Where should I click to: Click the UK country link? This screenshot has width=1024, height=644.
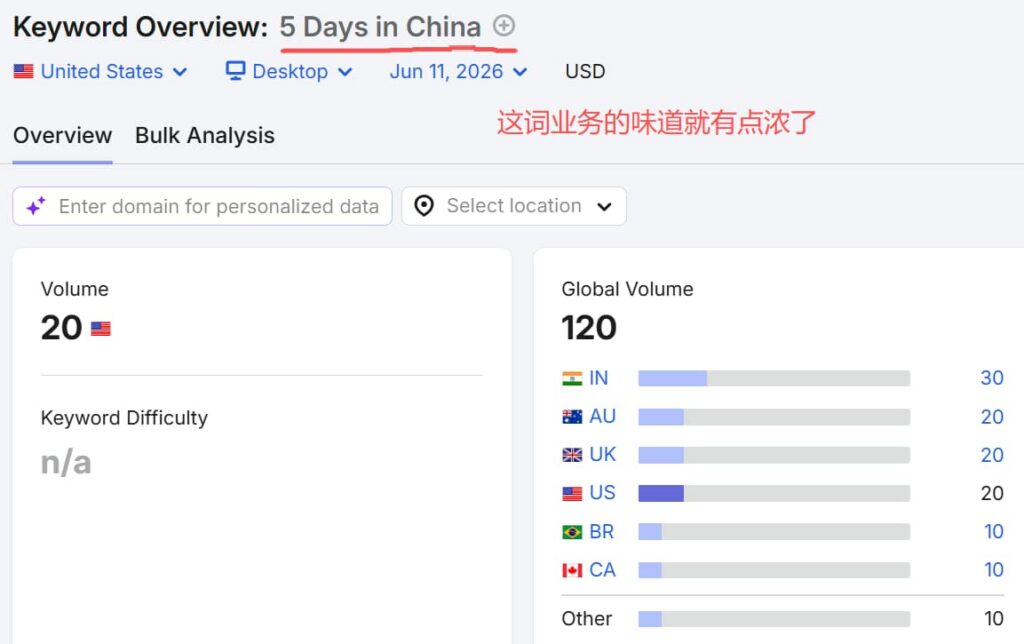click(x=602, y=454)
